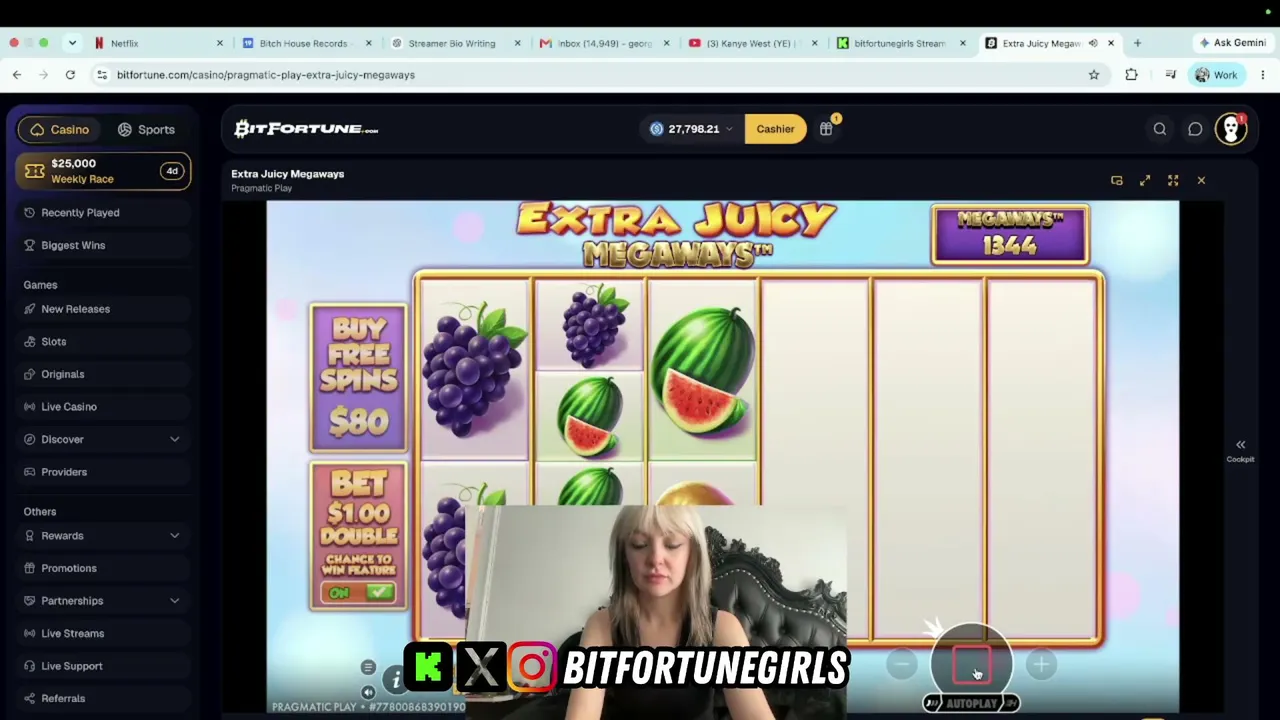
Task: Open the tab search dropdown
Action: tap(72, 43)
